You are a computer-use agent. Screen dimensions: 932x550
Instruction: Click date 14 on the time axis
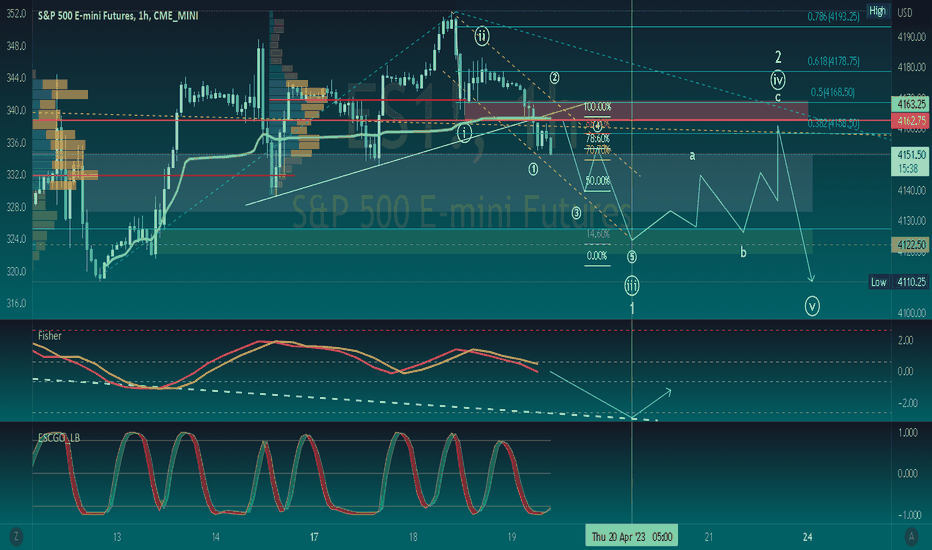215,537
